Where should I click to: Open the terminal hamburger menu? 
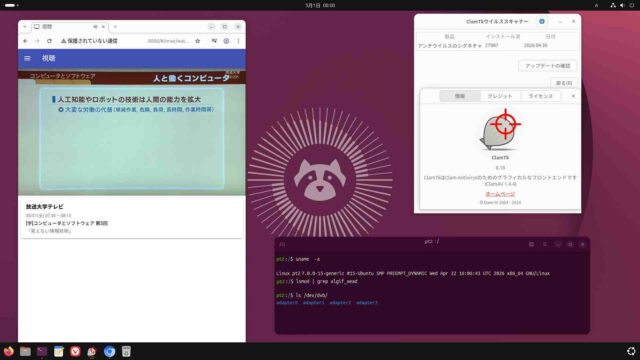coord(544,244)
